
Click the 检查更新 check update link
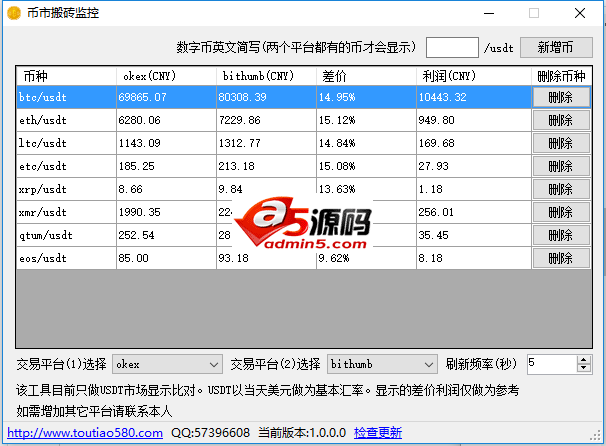click(378, 432)
